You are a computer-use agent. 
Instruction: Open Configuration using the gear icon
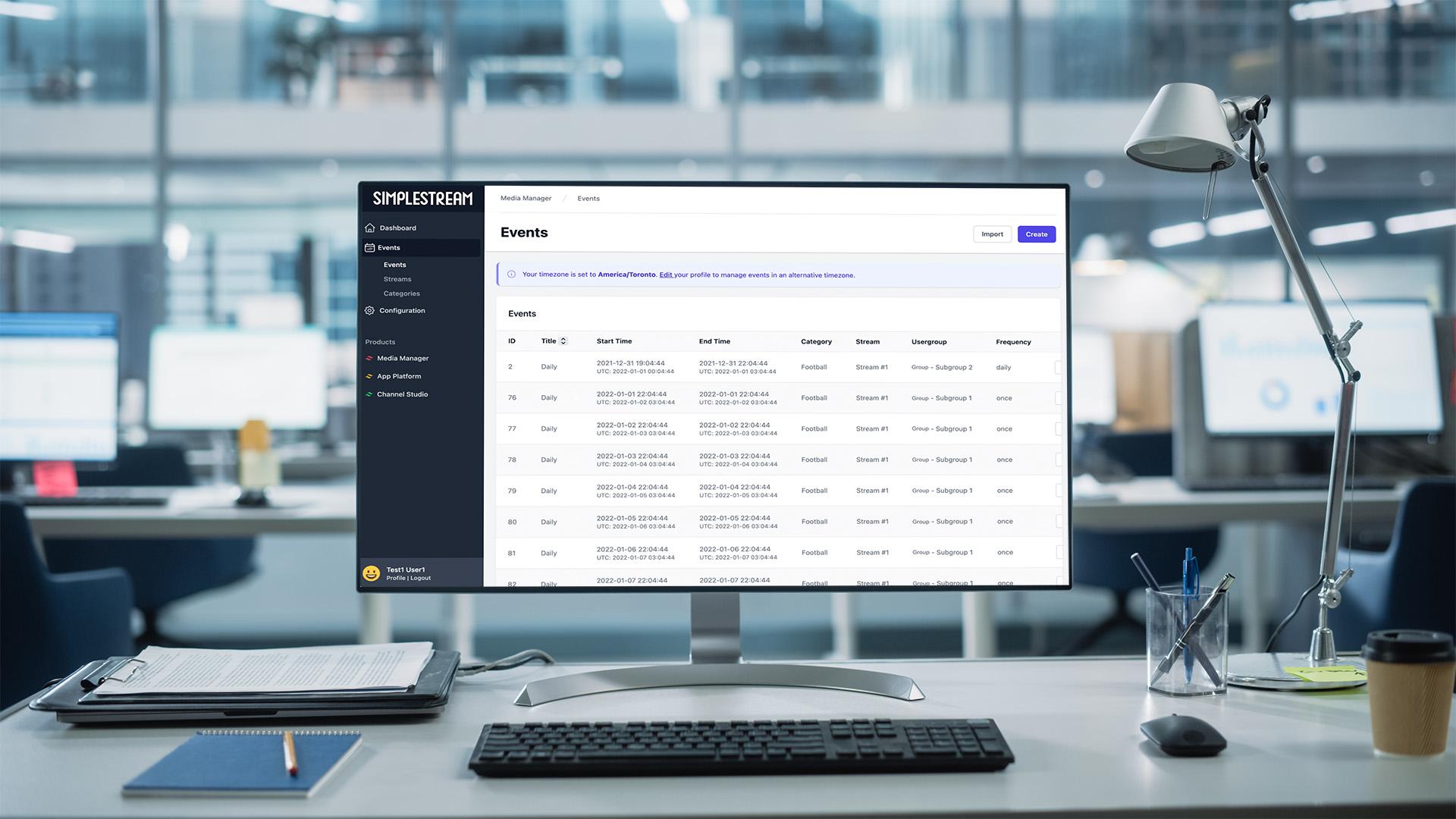(x=370, y=310)
